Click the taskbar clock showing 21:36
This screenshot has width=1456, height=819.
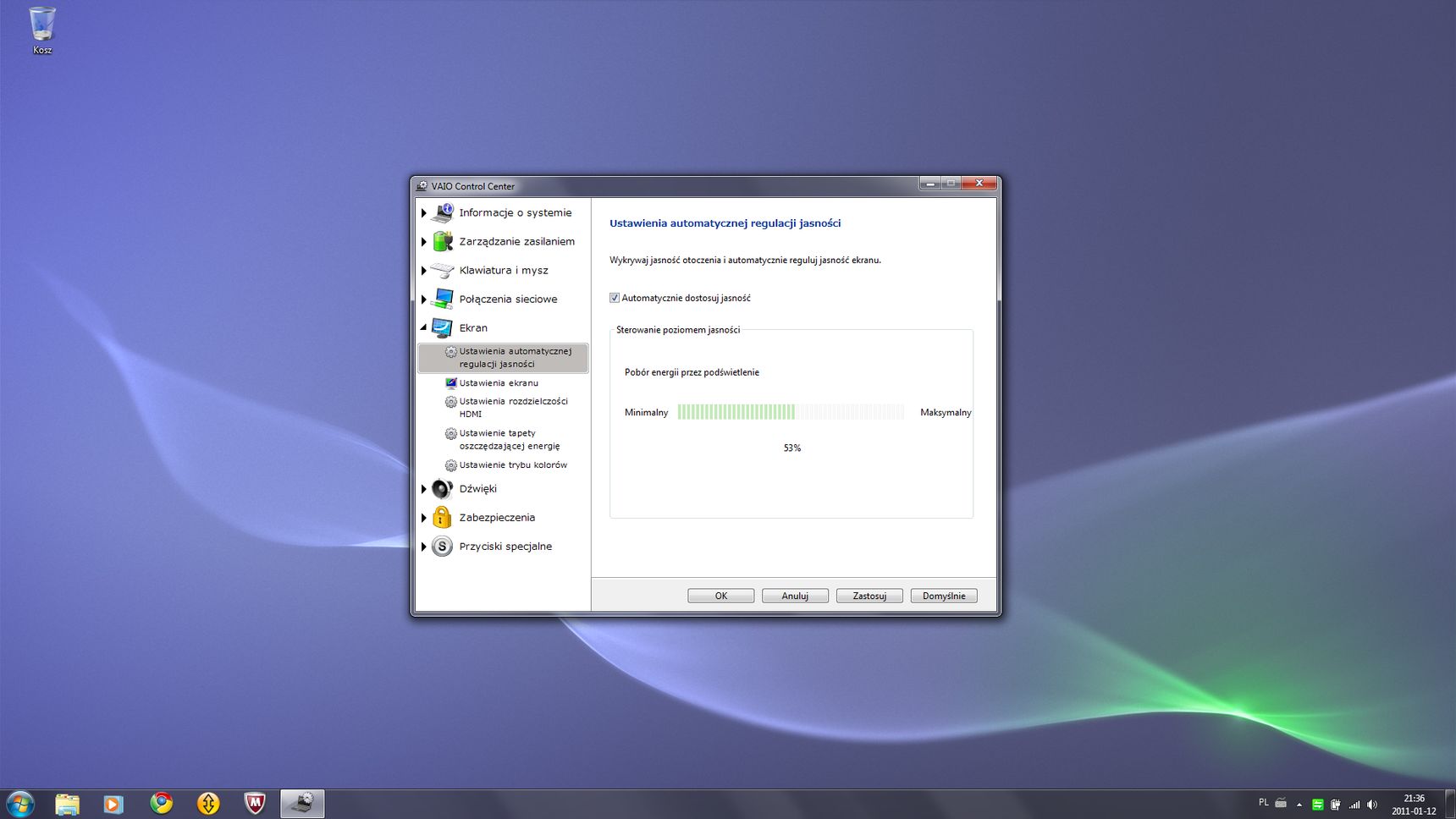[x=1414, y=805]
